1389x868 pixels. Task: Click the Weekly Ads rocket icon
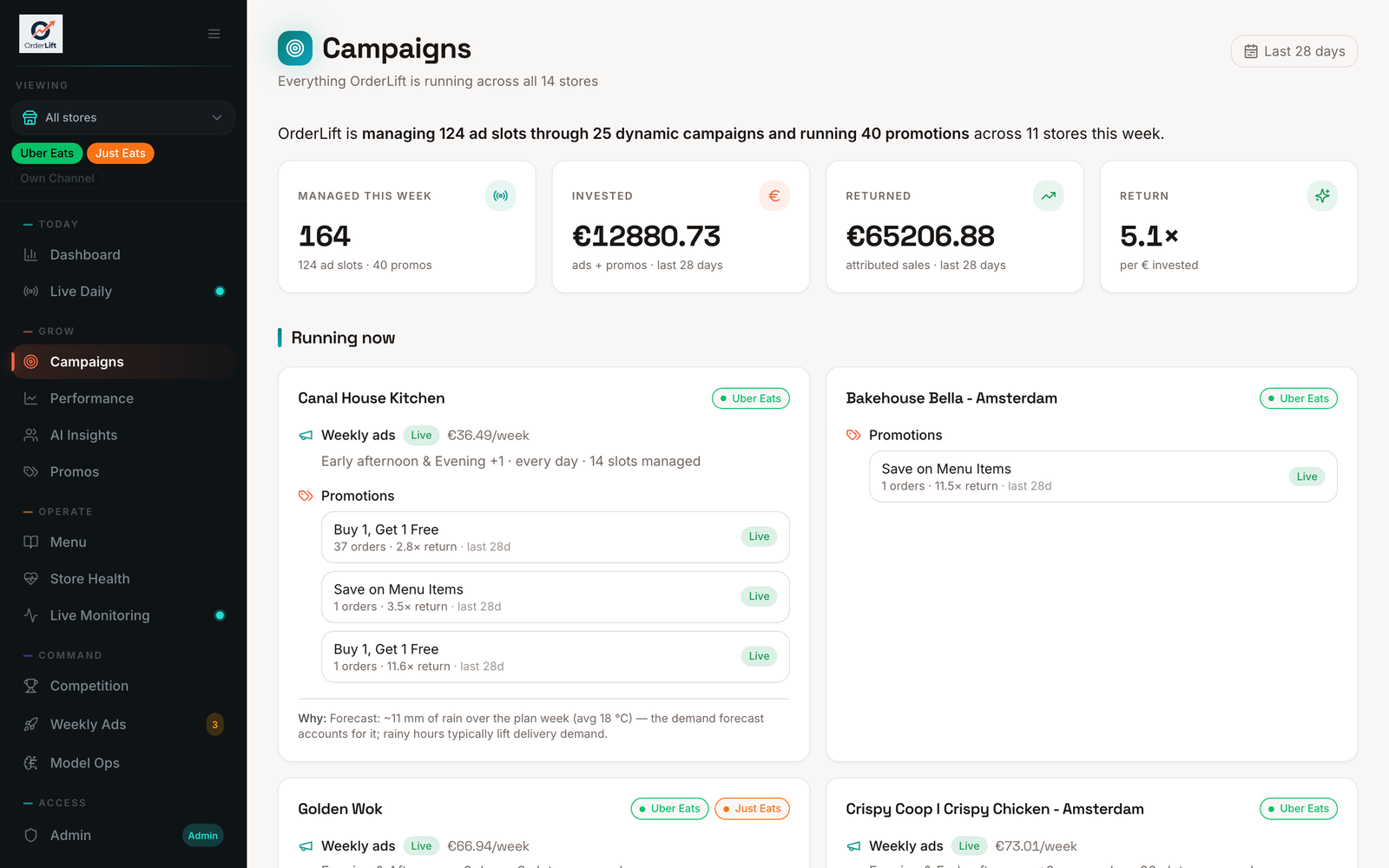[30, 724]
